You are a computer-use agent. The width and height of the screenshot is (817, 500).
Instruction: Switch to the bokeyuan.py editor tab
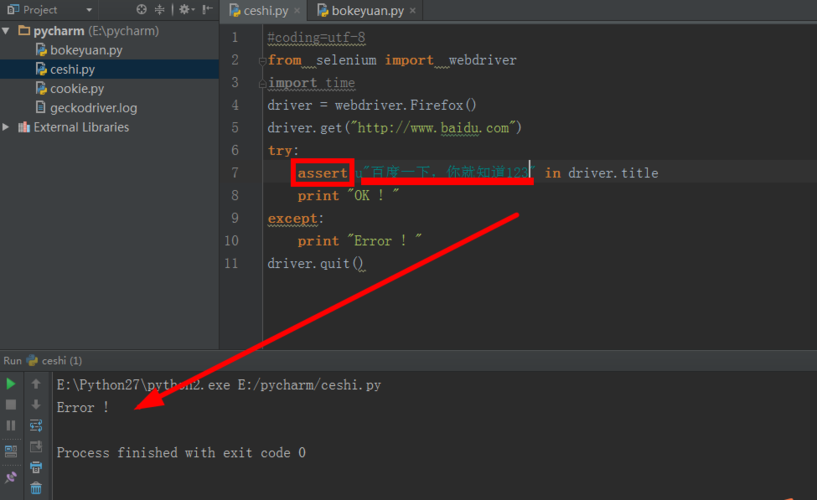coord(367,10)
